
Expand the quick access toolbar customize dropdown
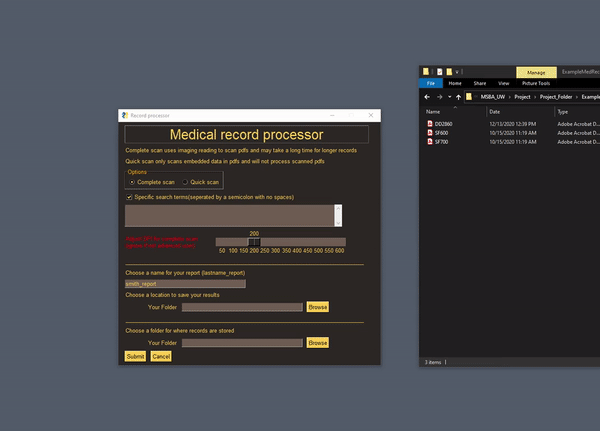click(459, 72)
